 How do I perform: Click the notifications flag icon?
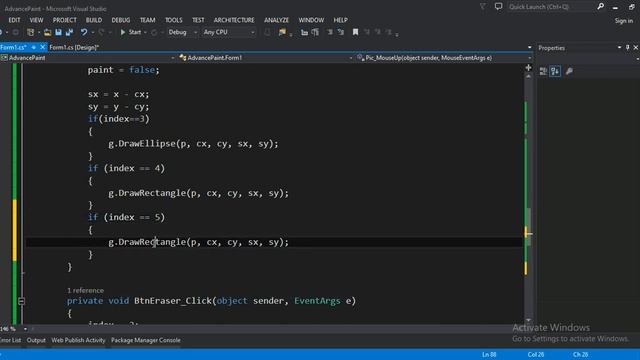[483, 7]
